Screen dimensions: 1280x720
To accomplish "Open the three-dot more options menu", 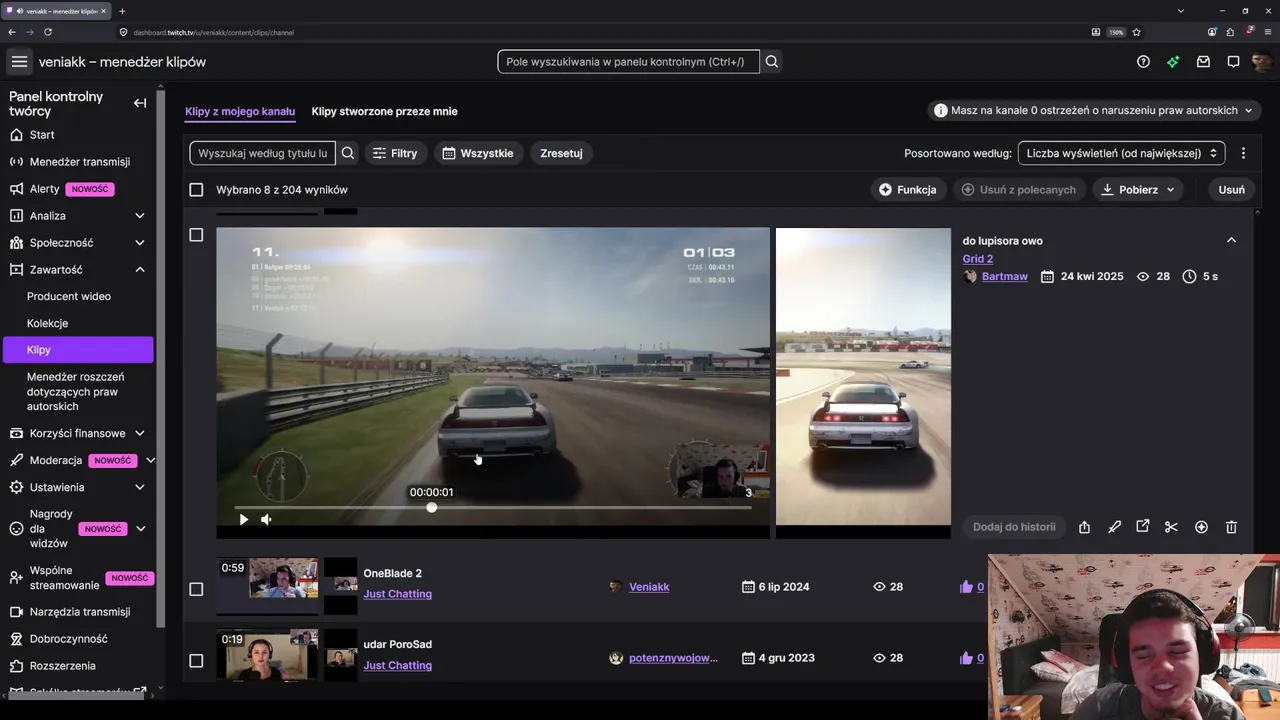I will (x=1243, y=153).
